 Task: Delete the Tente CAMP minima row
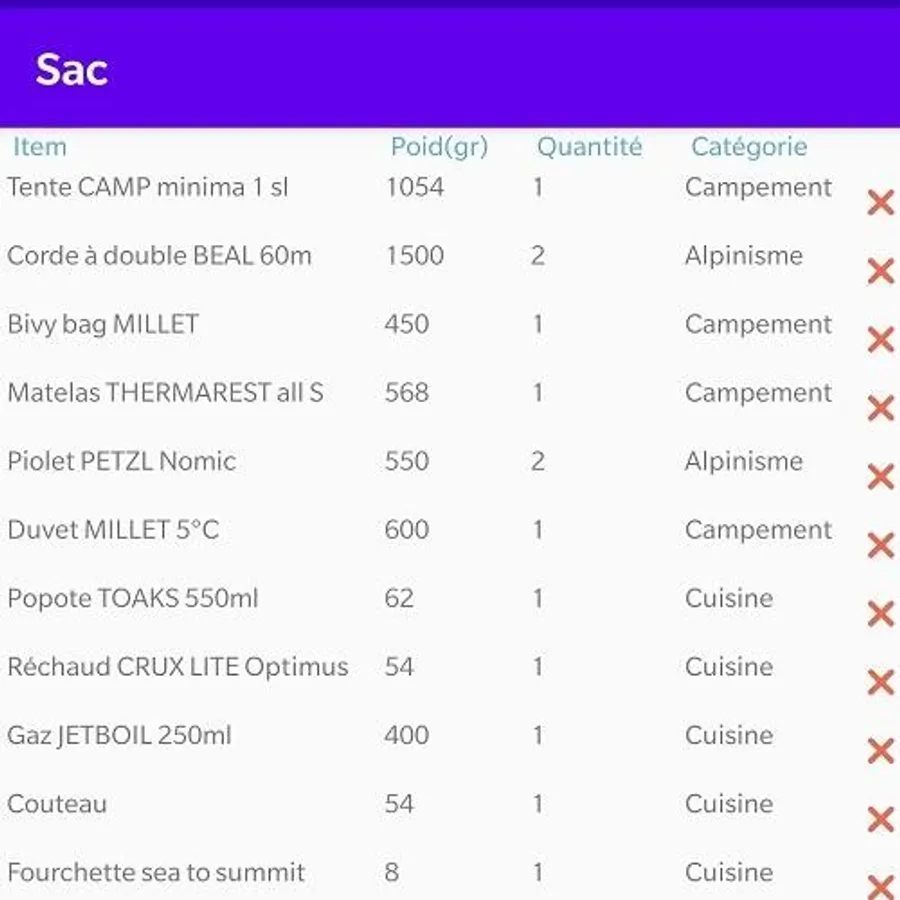click(x=880, y=203)
